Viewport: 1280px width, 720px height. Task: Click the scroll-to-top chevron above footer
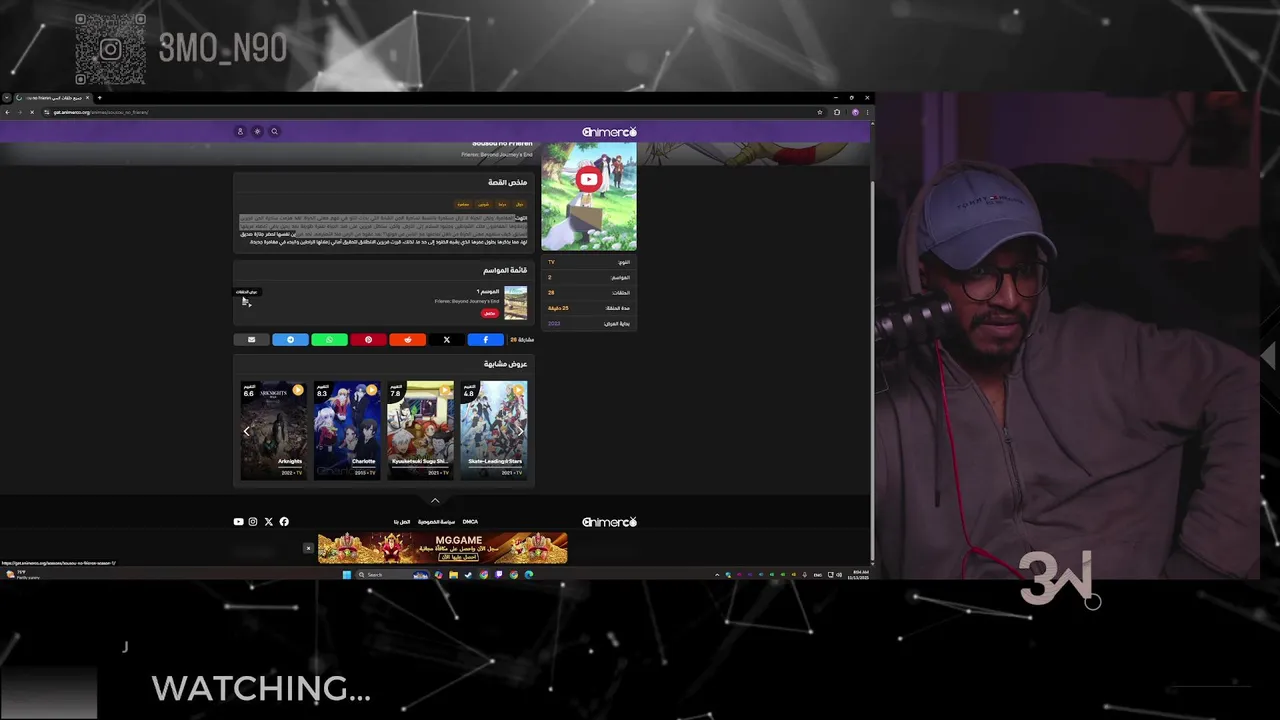pyautogui.click(x=435, y=500)
